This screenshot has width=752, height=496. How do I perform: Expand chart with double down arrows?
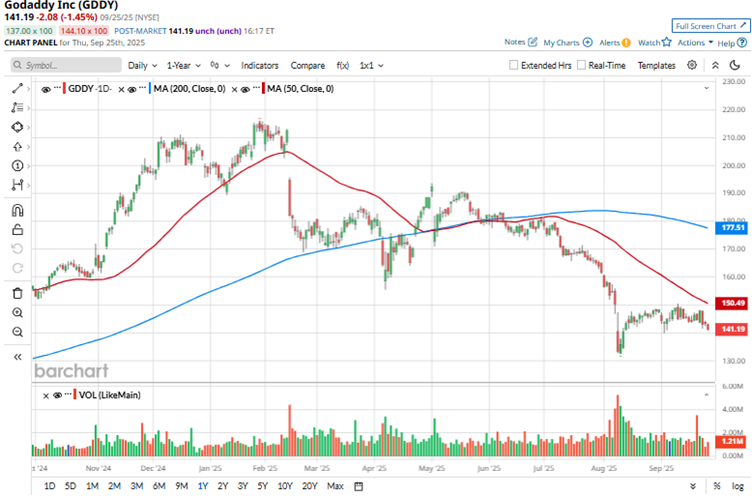coord(693,486)
